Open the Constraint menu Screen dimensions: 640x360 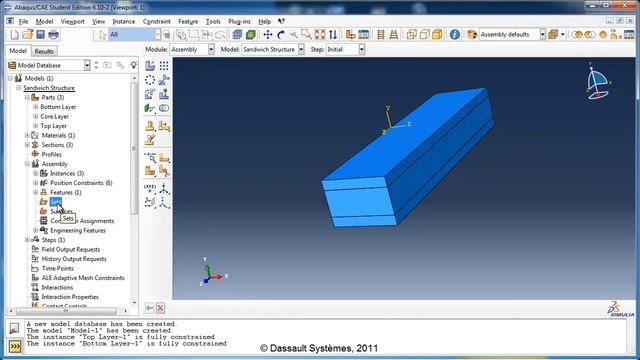point(157,21)
